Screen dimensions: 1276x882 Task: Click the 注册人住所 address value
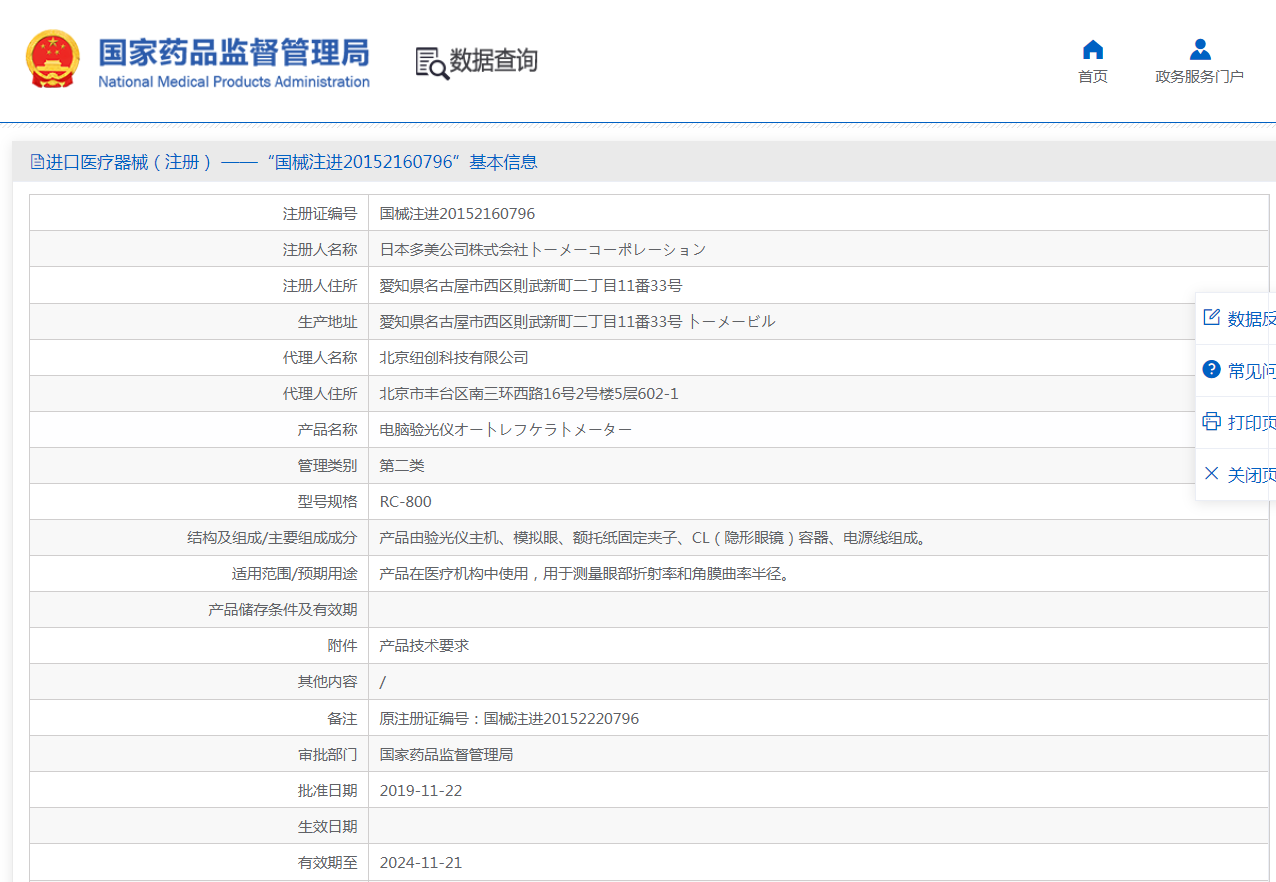click(531, 286)
